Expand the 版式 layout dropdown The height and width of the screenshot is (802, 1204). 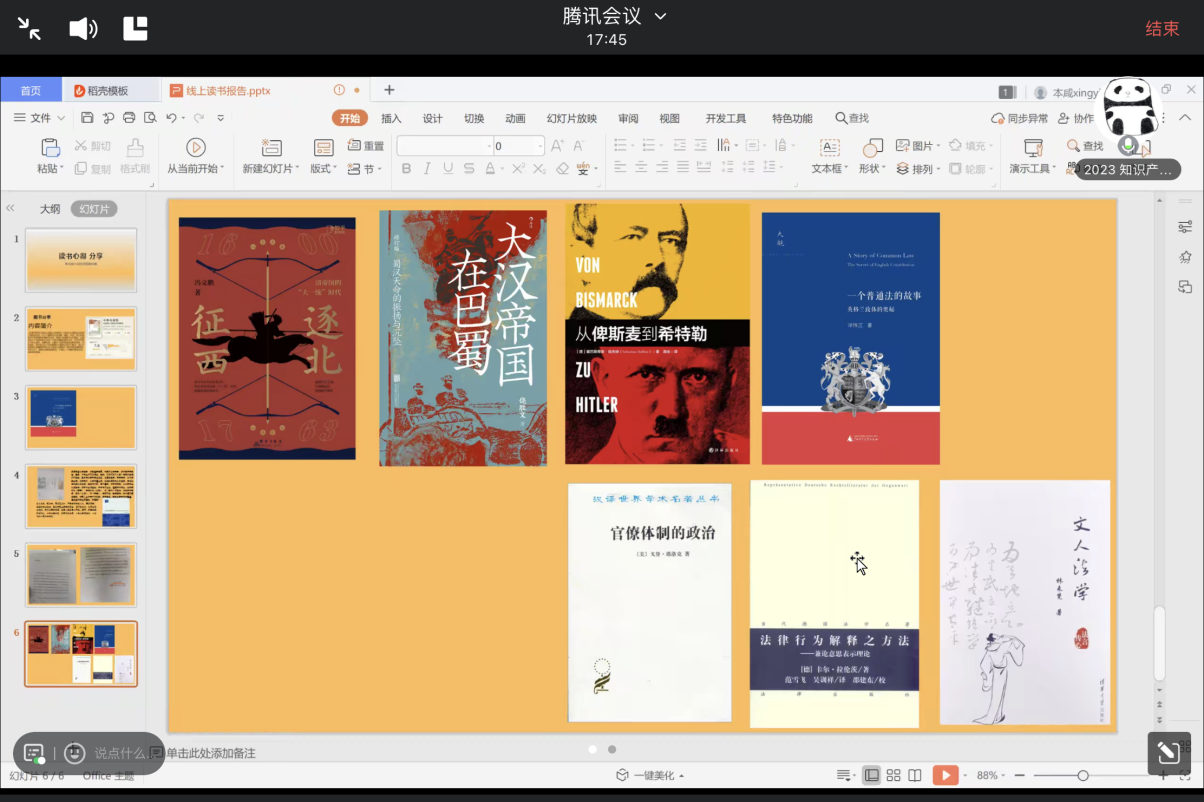coord(323,169)
